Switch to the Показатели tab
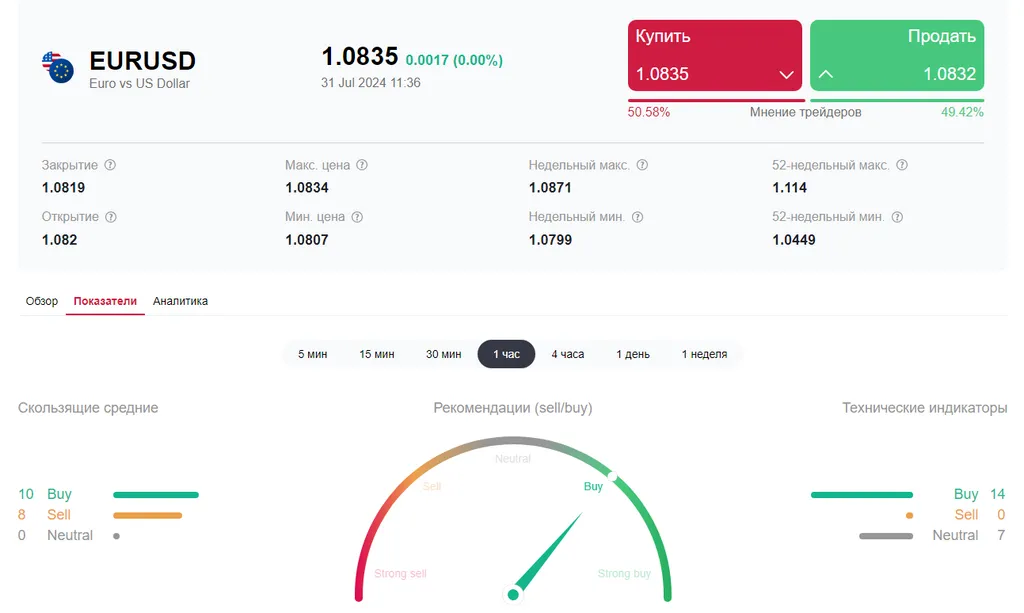This screenshot has width=1024, height=613. pyautogui.click(x=105, y=301)
